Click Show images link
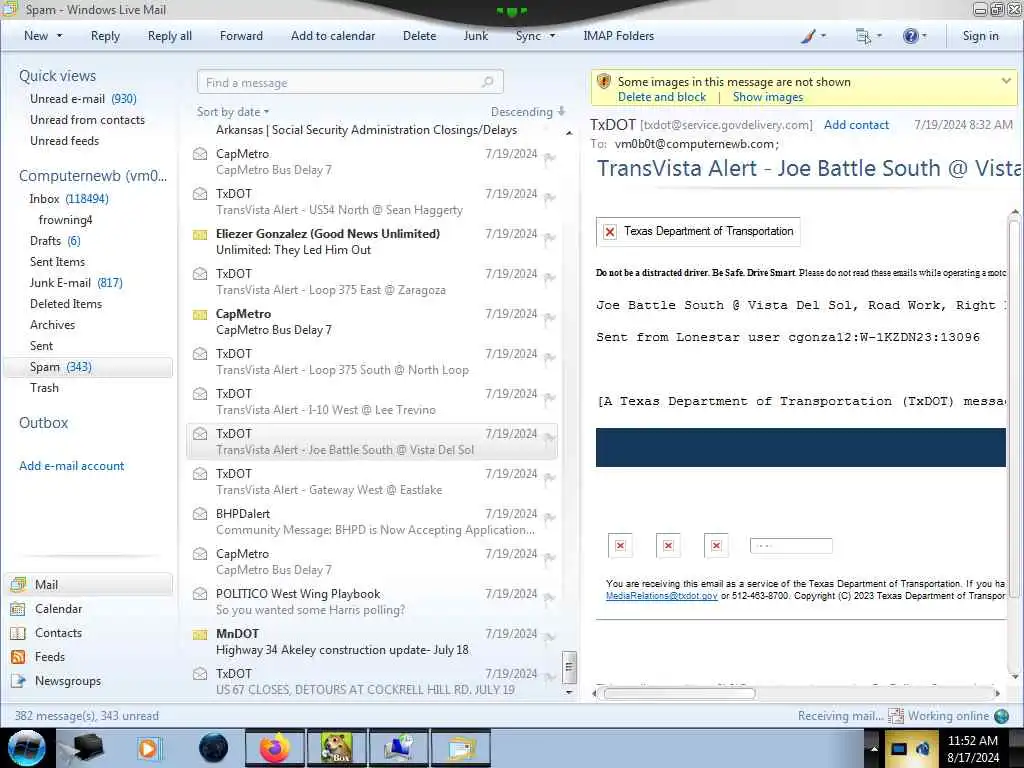The height and width of the screenshot is (768, 1024). [x=767, y=97]
